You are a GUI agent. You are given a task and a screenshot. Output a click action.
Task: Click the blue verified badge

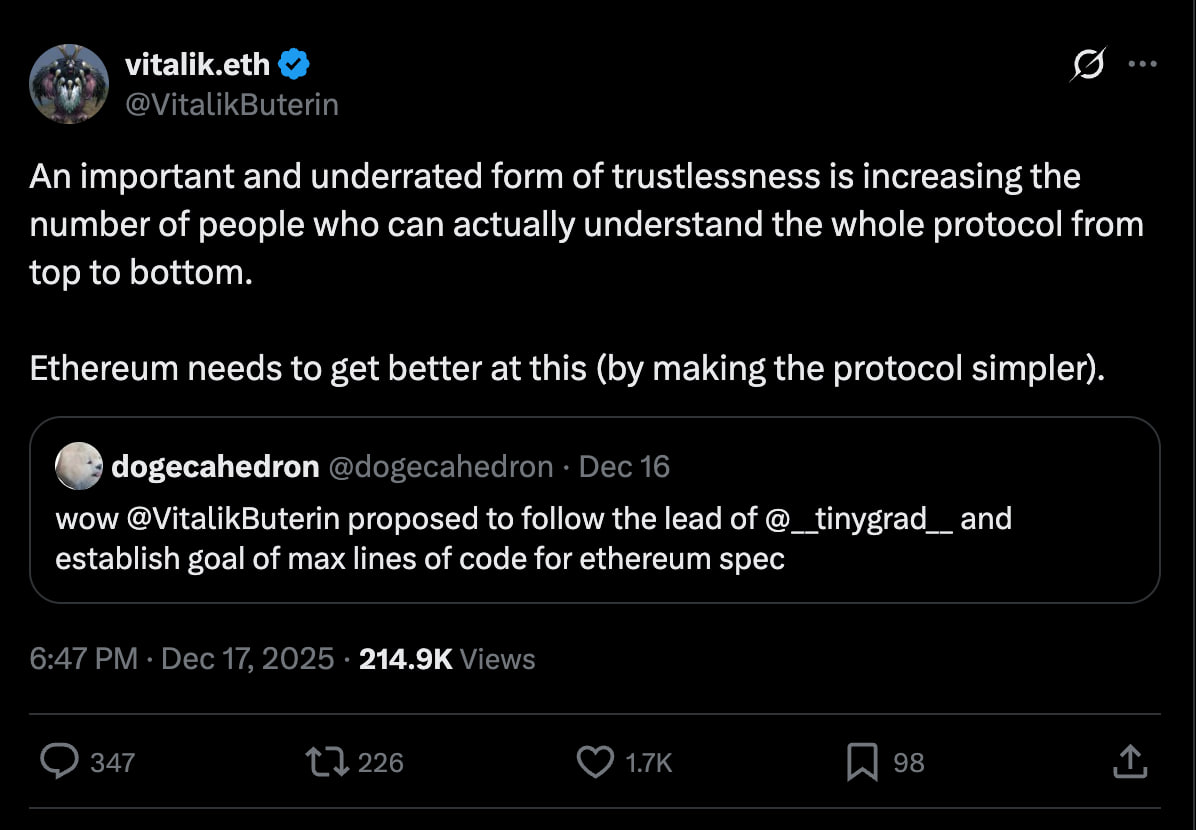coord(295,65)
